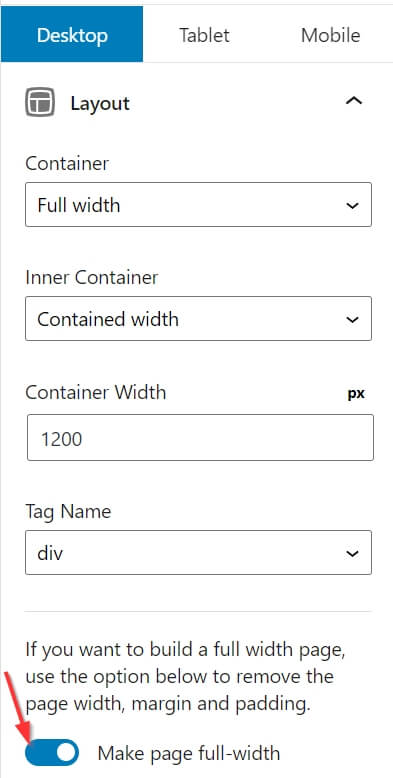Click the Container Width 1200 field
The image size is (393, 778).
200,438
